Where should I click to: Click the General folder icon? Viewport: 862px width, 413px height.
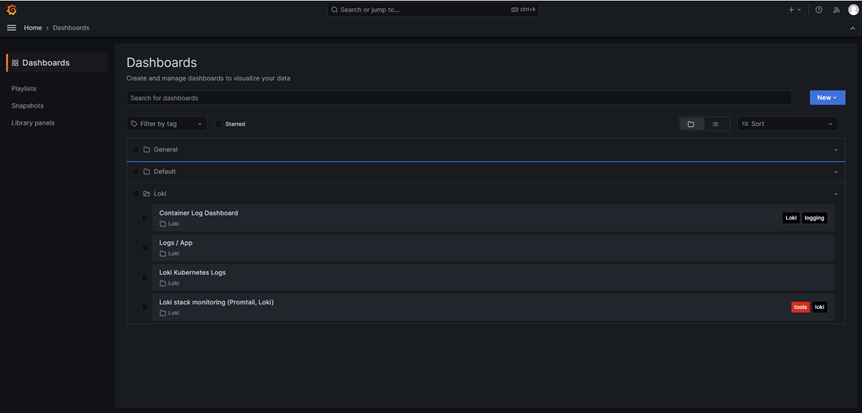(x=147, y=150)
